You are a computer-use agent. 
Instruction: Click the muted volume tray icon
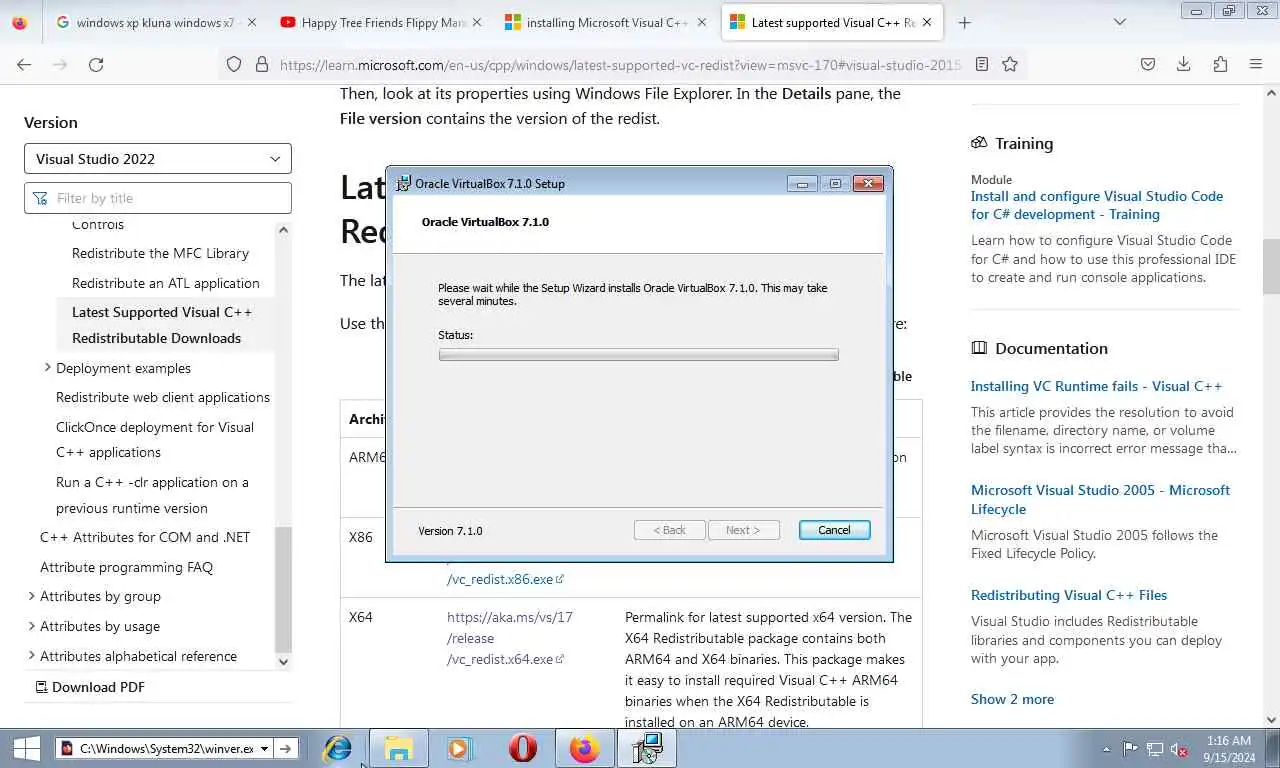pos(1179,749)
